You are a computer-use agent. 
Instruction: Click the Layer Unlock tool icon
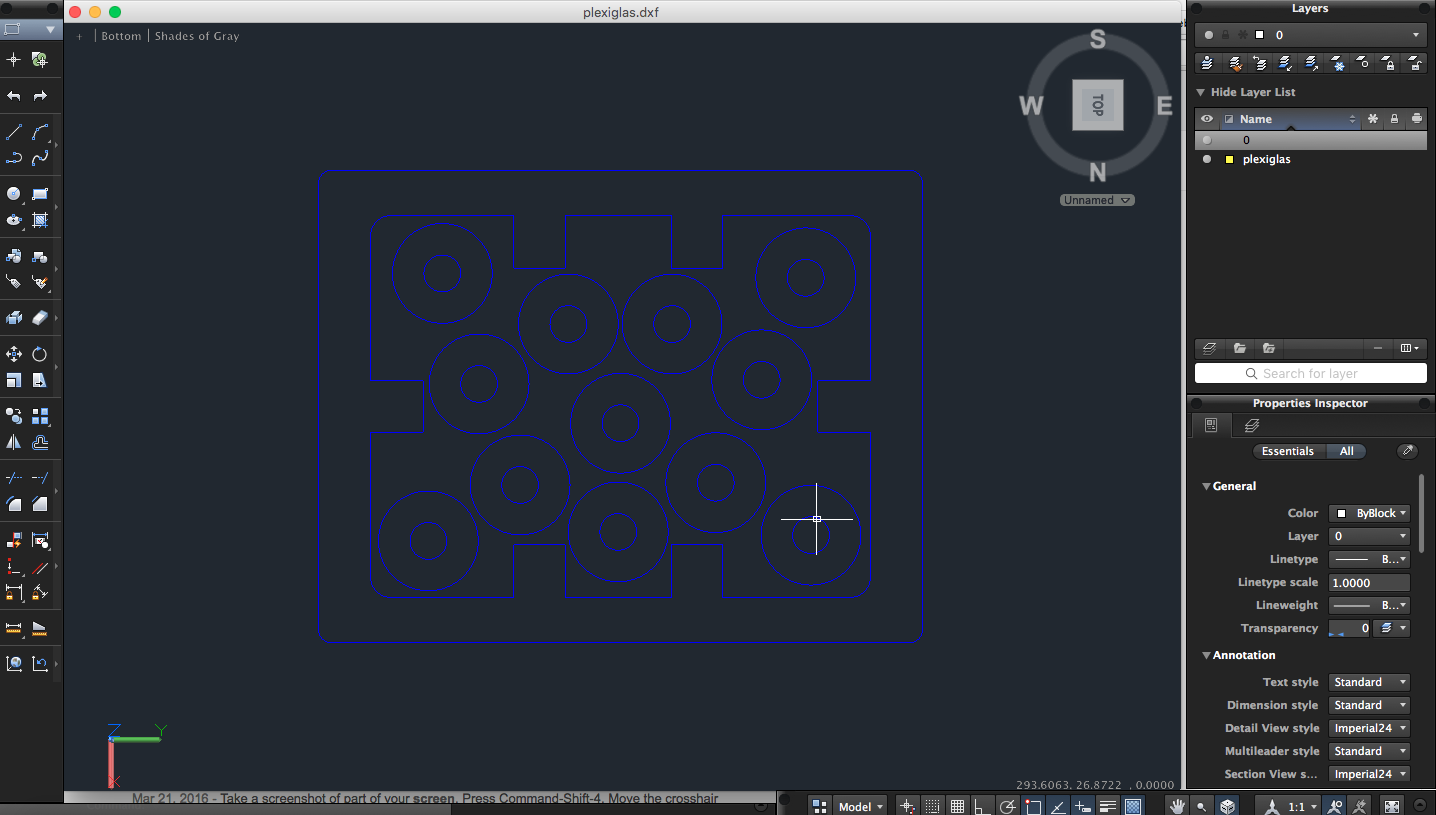1415,63
